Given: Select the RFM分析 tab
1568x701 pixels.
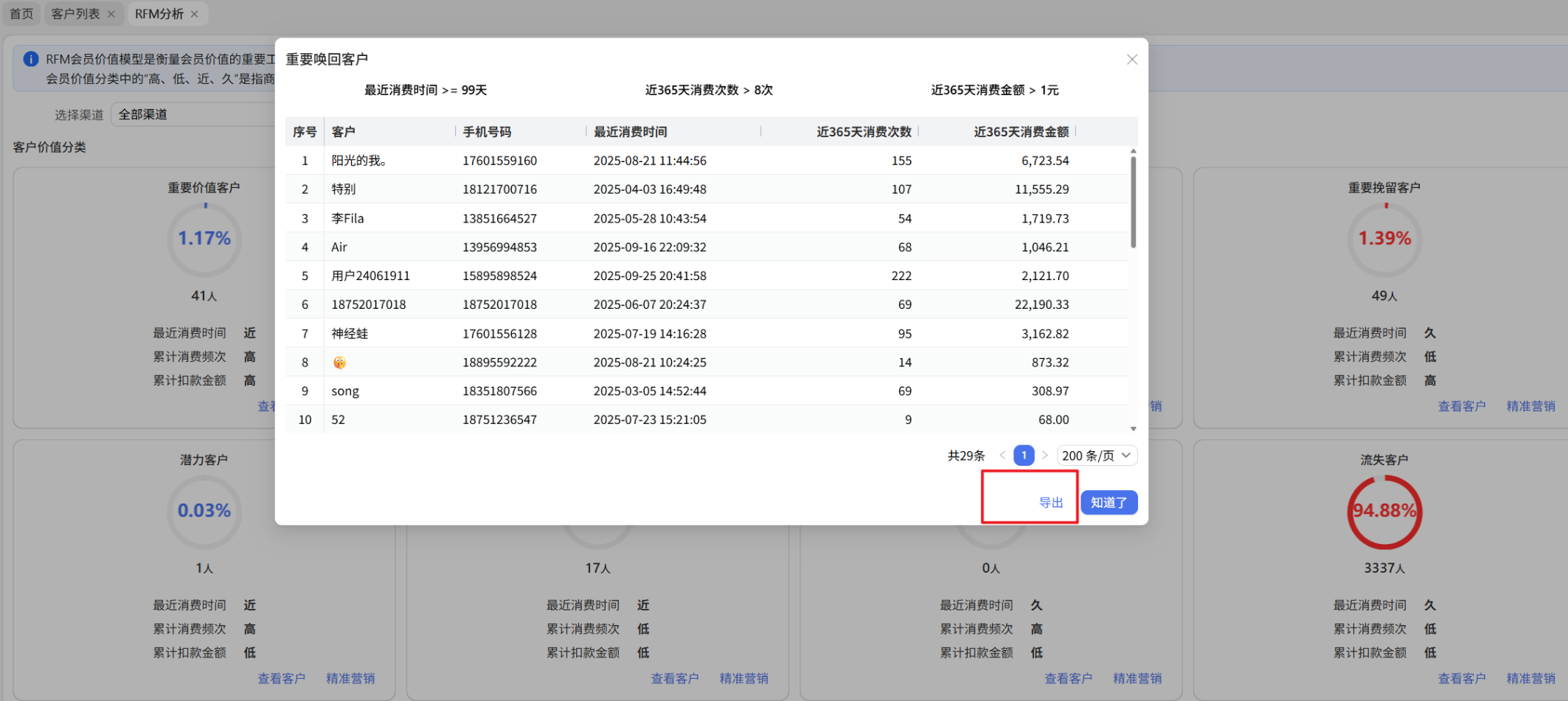Looking at the screenshot, I should (x=159, y=14).
